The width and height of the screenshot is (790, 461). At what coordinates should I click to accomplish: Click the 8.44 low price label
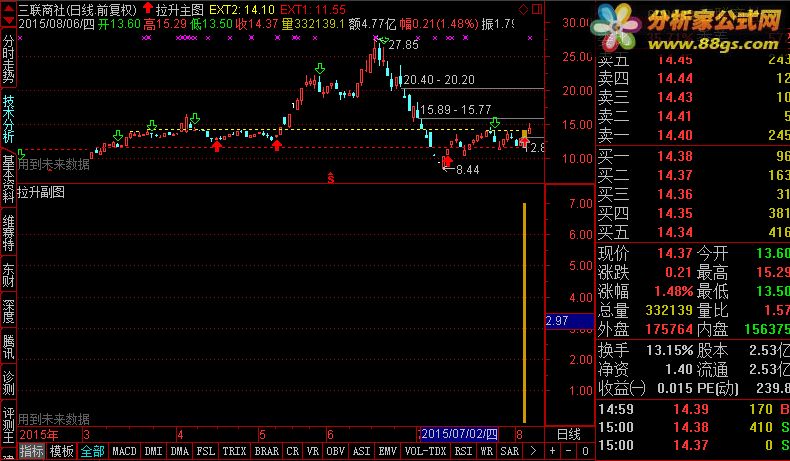coord(468,170)
